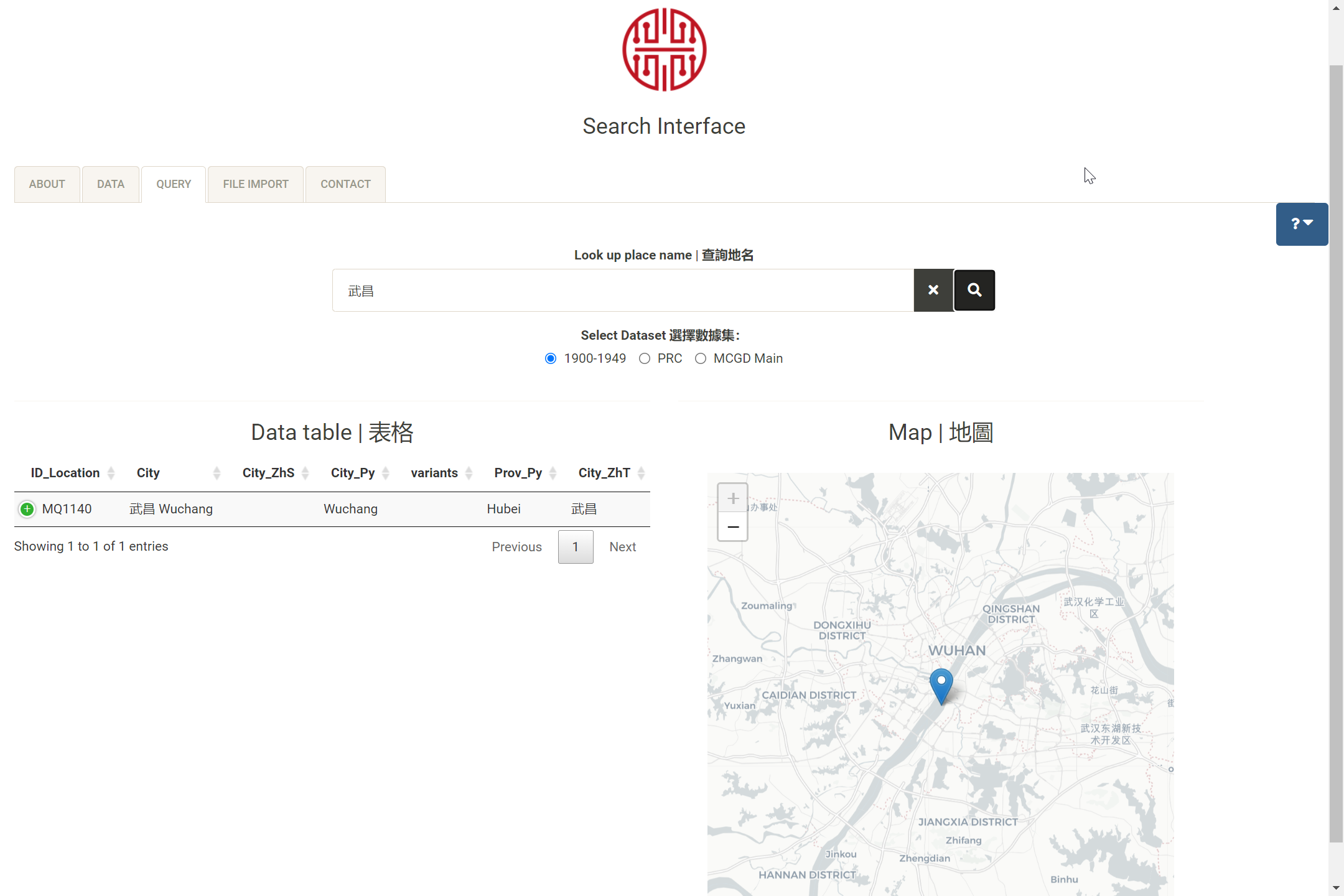The height and width of the screenshot is (896, 1344).
Task: Click the magnifying glass search button
Action: [x=974, y=290]
